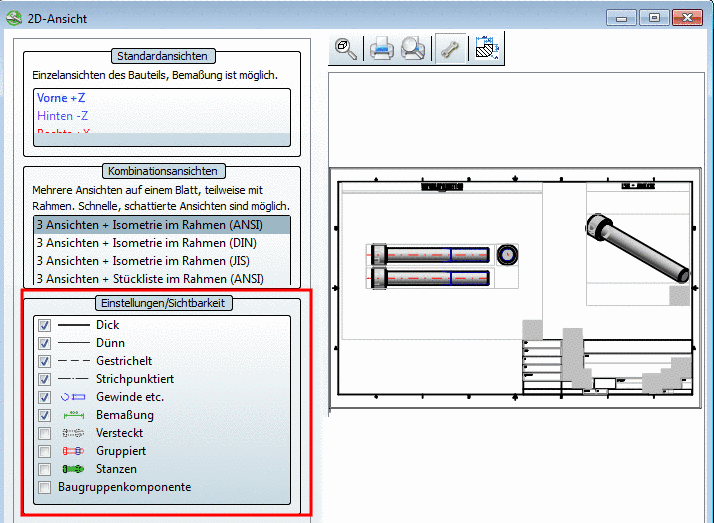
Task: Click the thread symbol icon next to Gewinde
Action: 73,397
